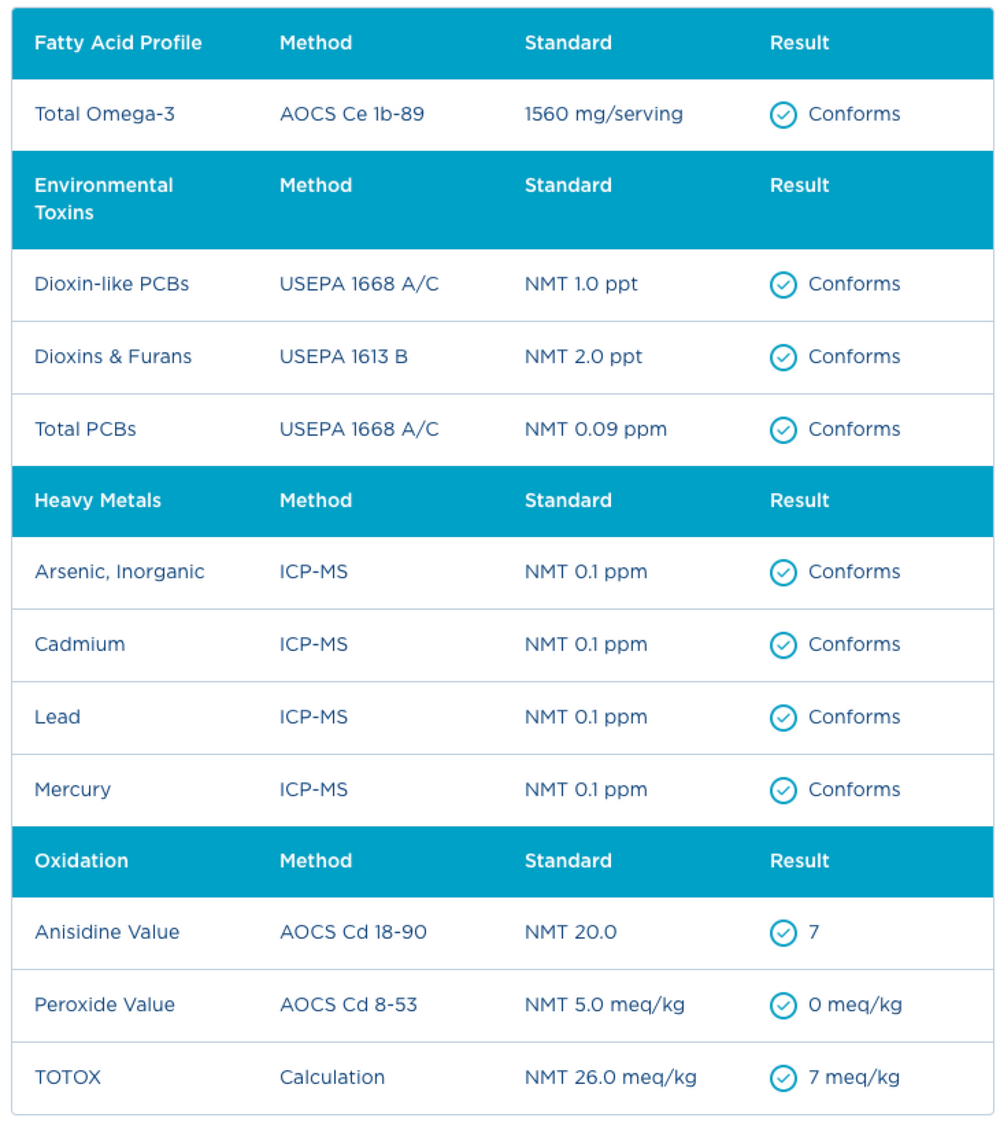Image resolution: width=1000 pixels, height=1125 pixels.
Task: Click the AOCS Ce 1b-89 method text
Action: point(352,114)
